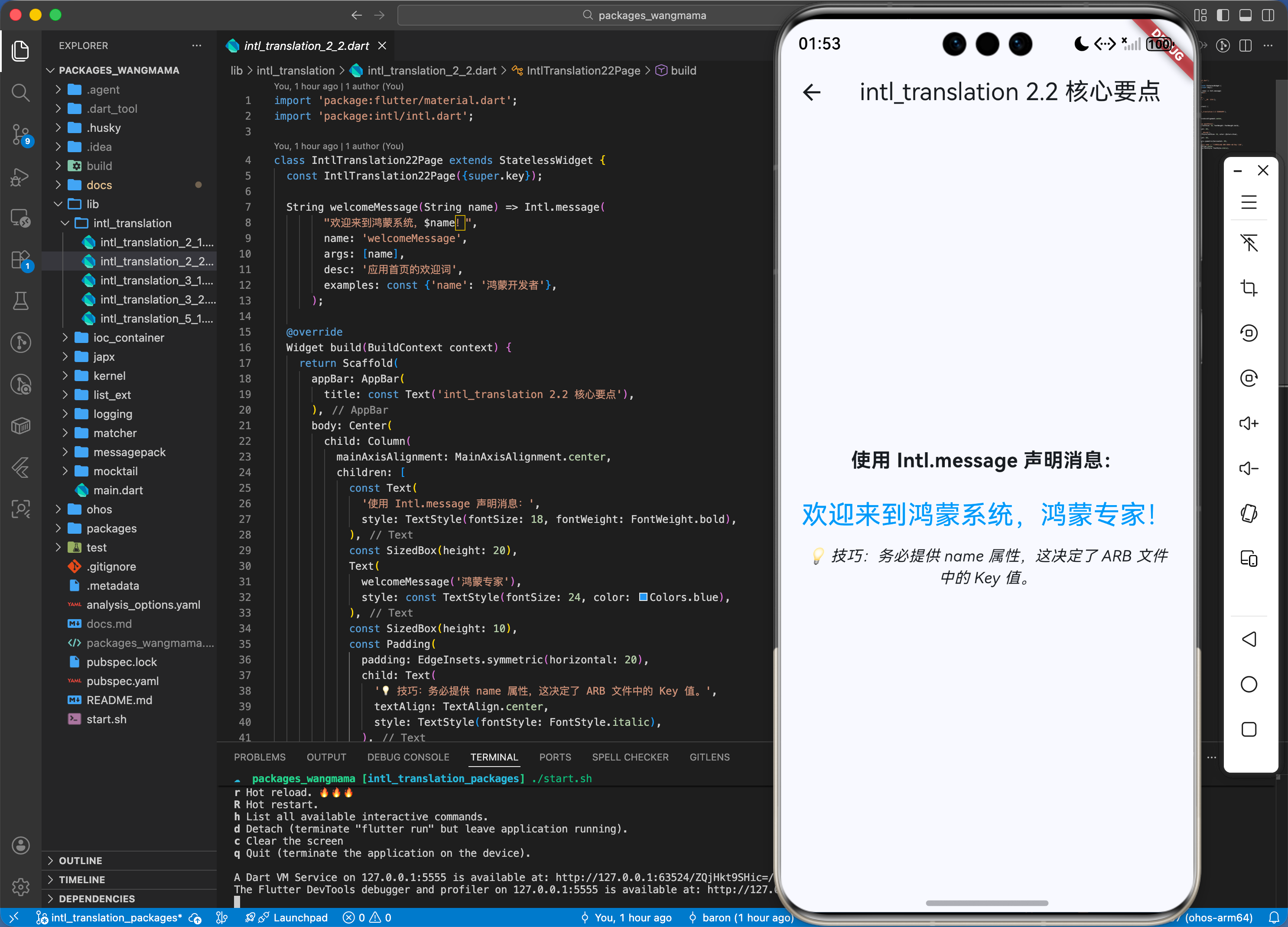Expand the docs folder

coord(130,185)
